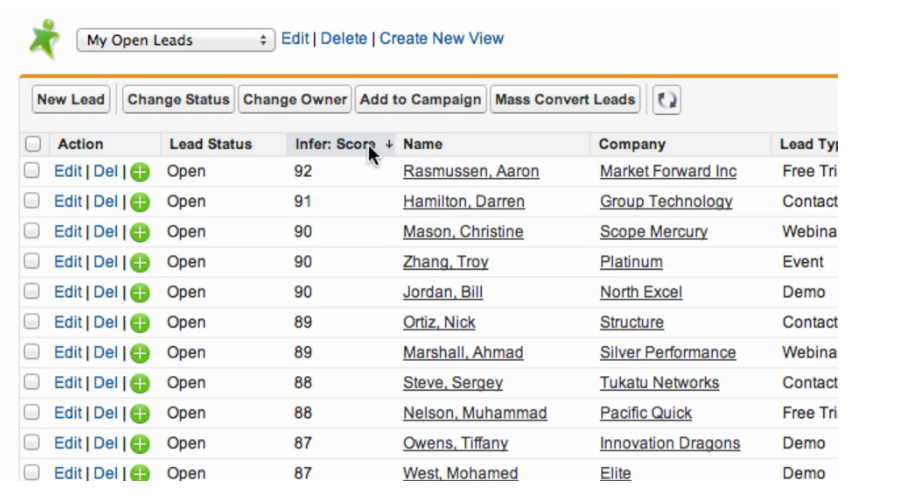Sort the list by the Company column
899x496 pixels.
pyautogui.click(x=632, y=144)
